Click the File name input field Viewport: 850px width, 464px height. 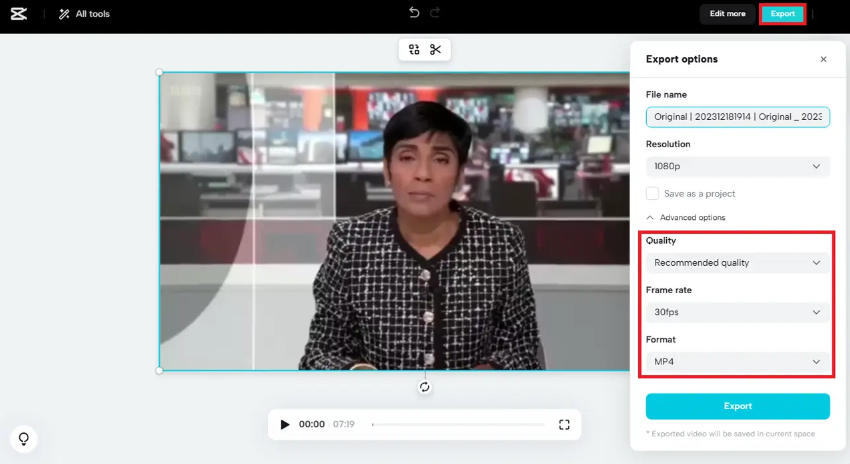737,117
